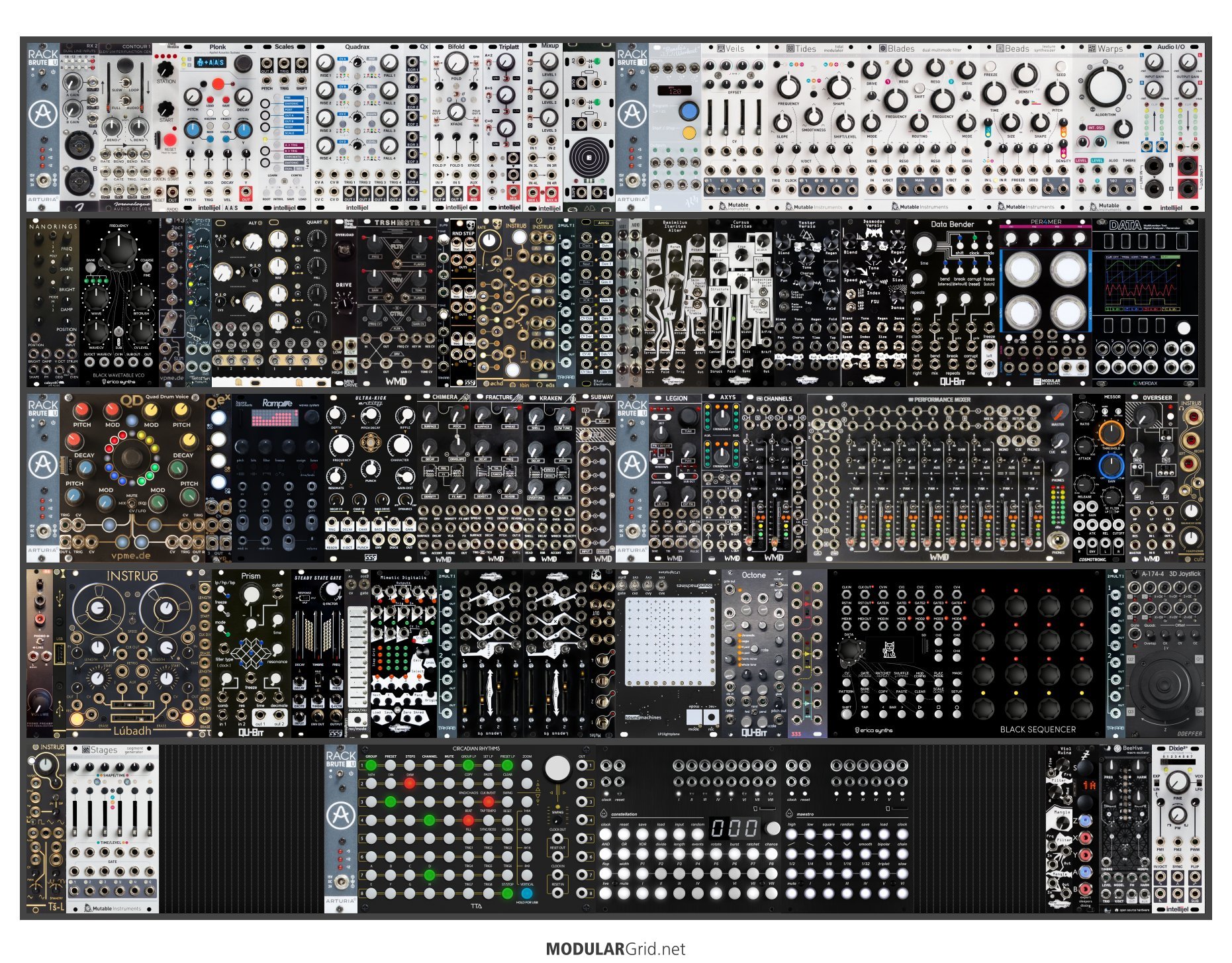This screenshot has width=1232, height=963.
Task: Click OUT jack 1 on Circadian Rhythms
Action: pos(582,765)
